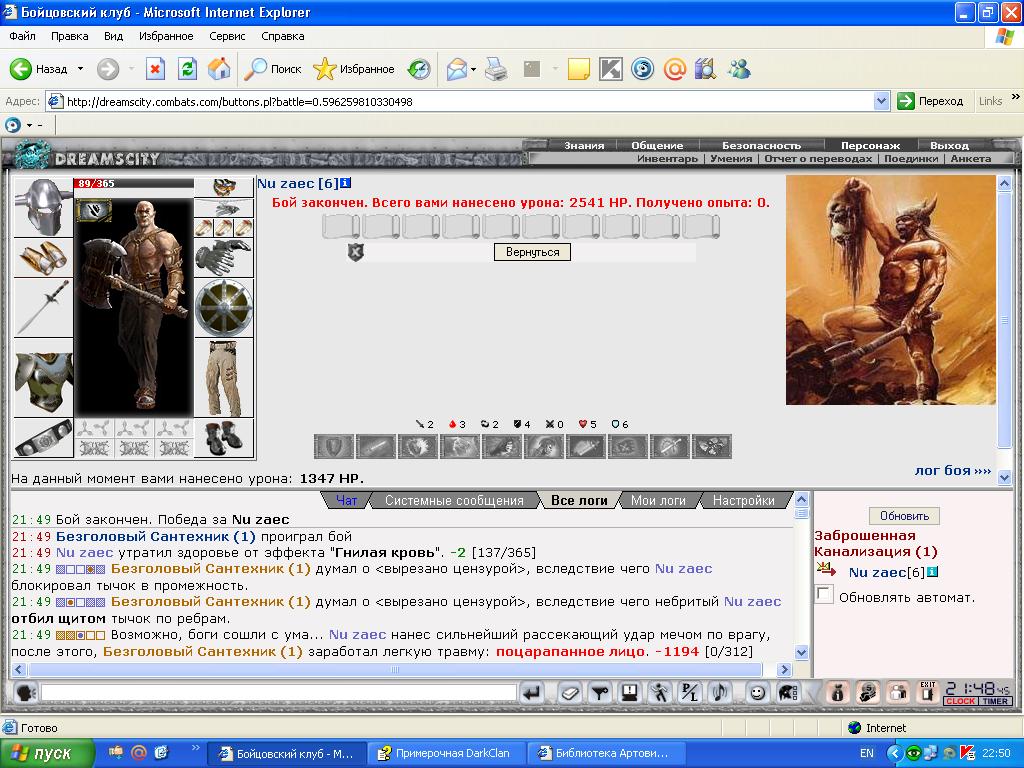This screenshot has width=1024, height=768.
Task: Click the Windows пуск Start button
Action: point(46,753)
